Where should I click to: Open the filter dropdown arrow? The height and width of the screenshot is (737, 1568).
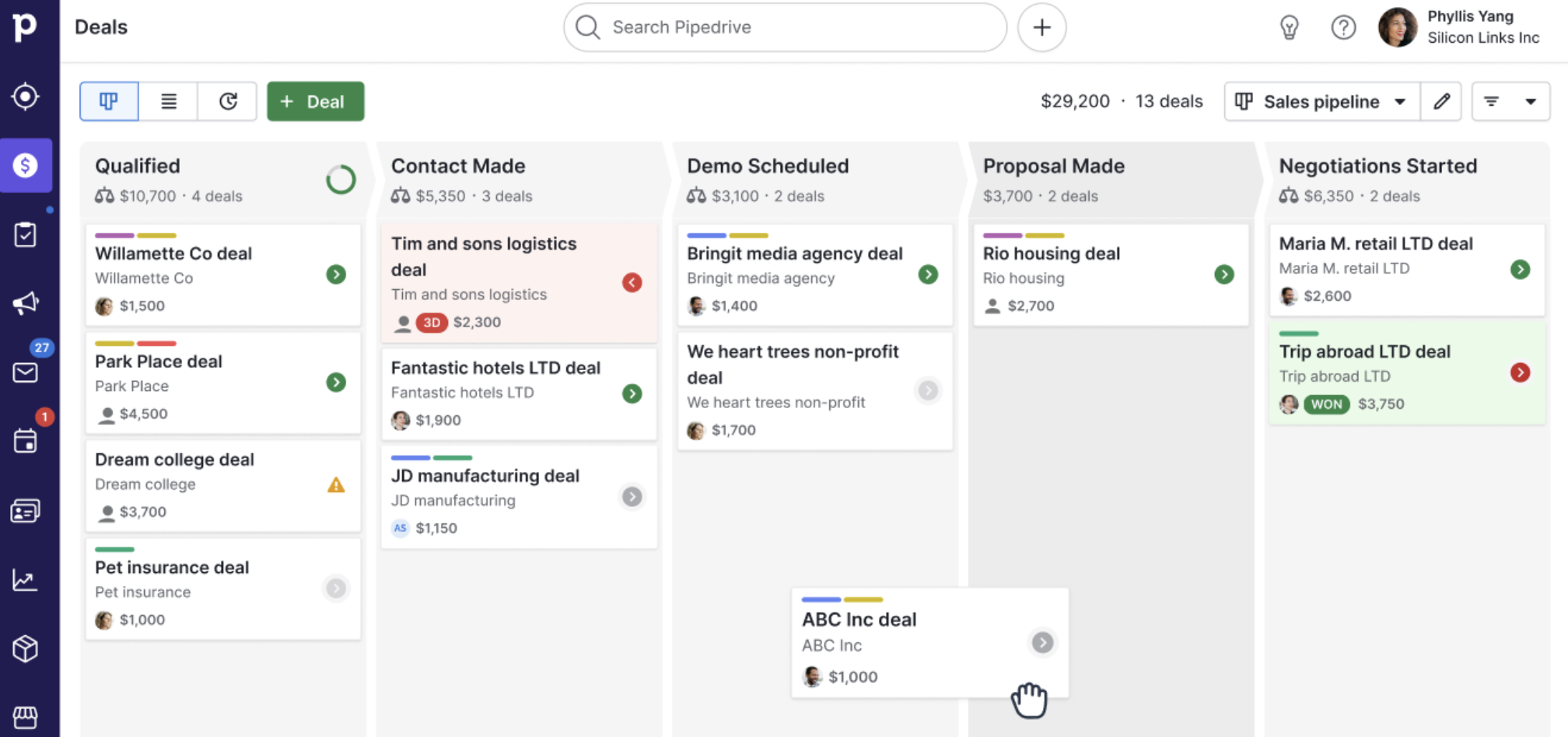point(1531,101)
